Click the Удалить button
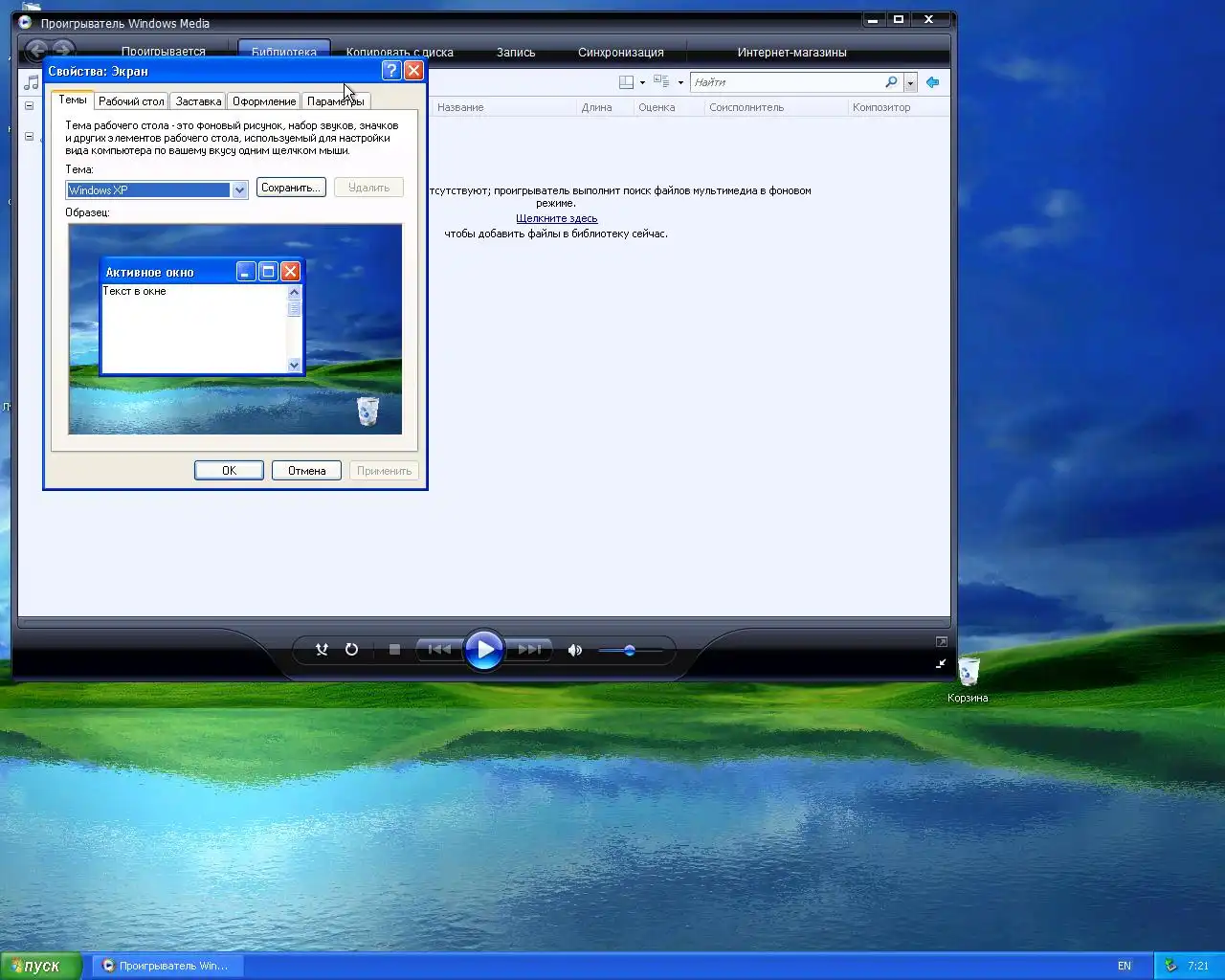The image size is (1225, 980). [368, 188]
